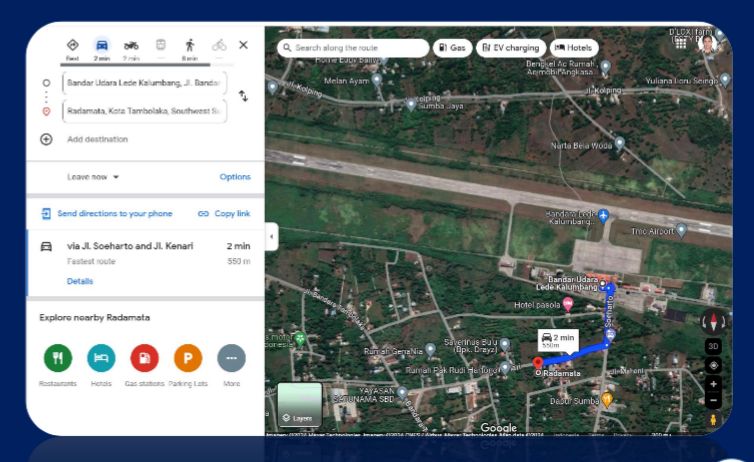This screenshot has width=754, height=462.
Task: Open the Layers map thumbnail
Action: tap(300, 404)
